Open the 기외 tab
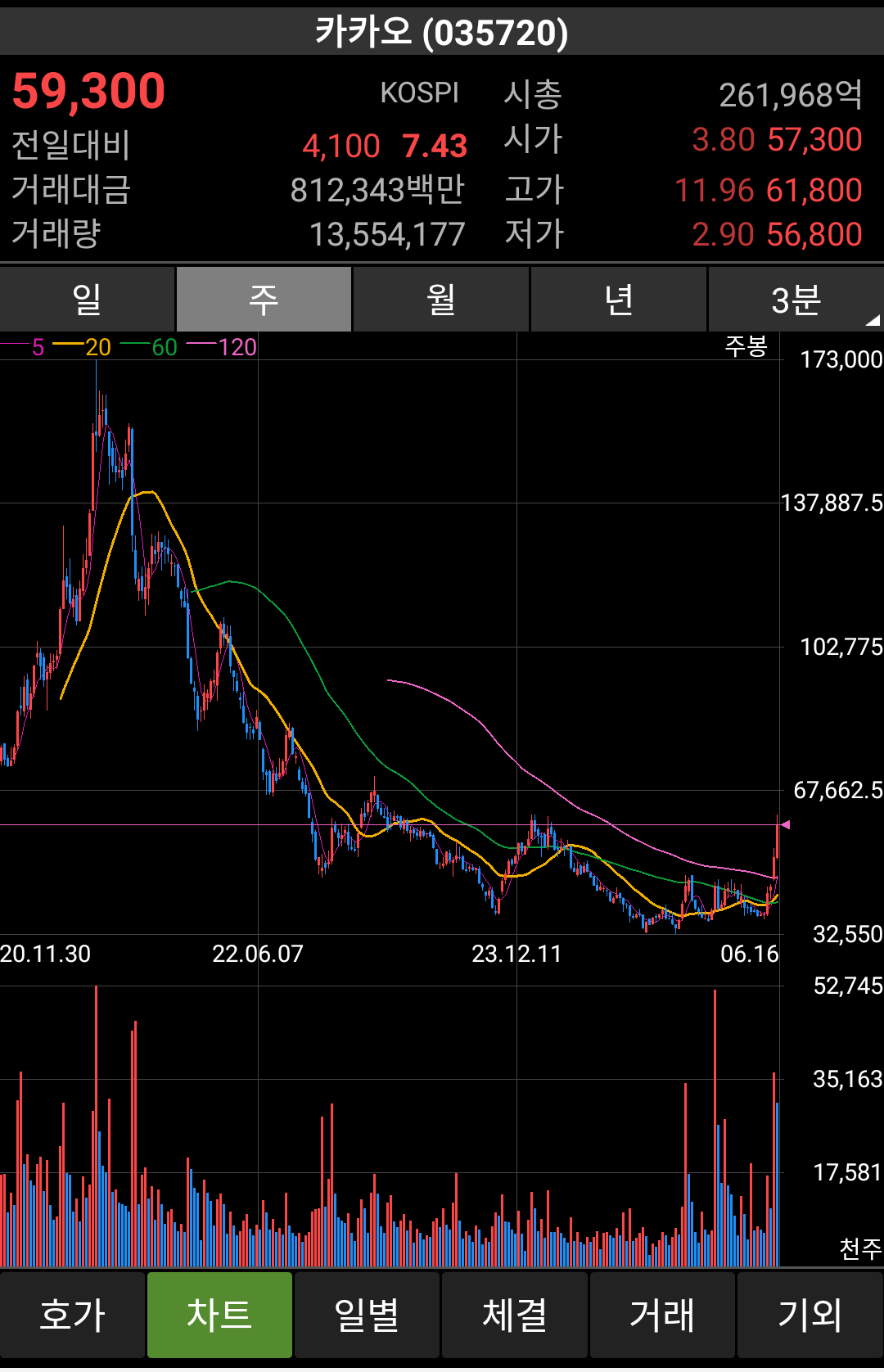Viewport: 884px width, 1372px height. click(x=810, y=1316)
